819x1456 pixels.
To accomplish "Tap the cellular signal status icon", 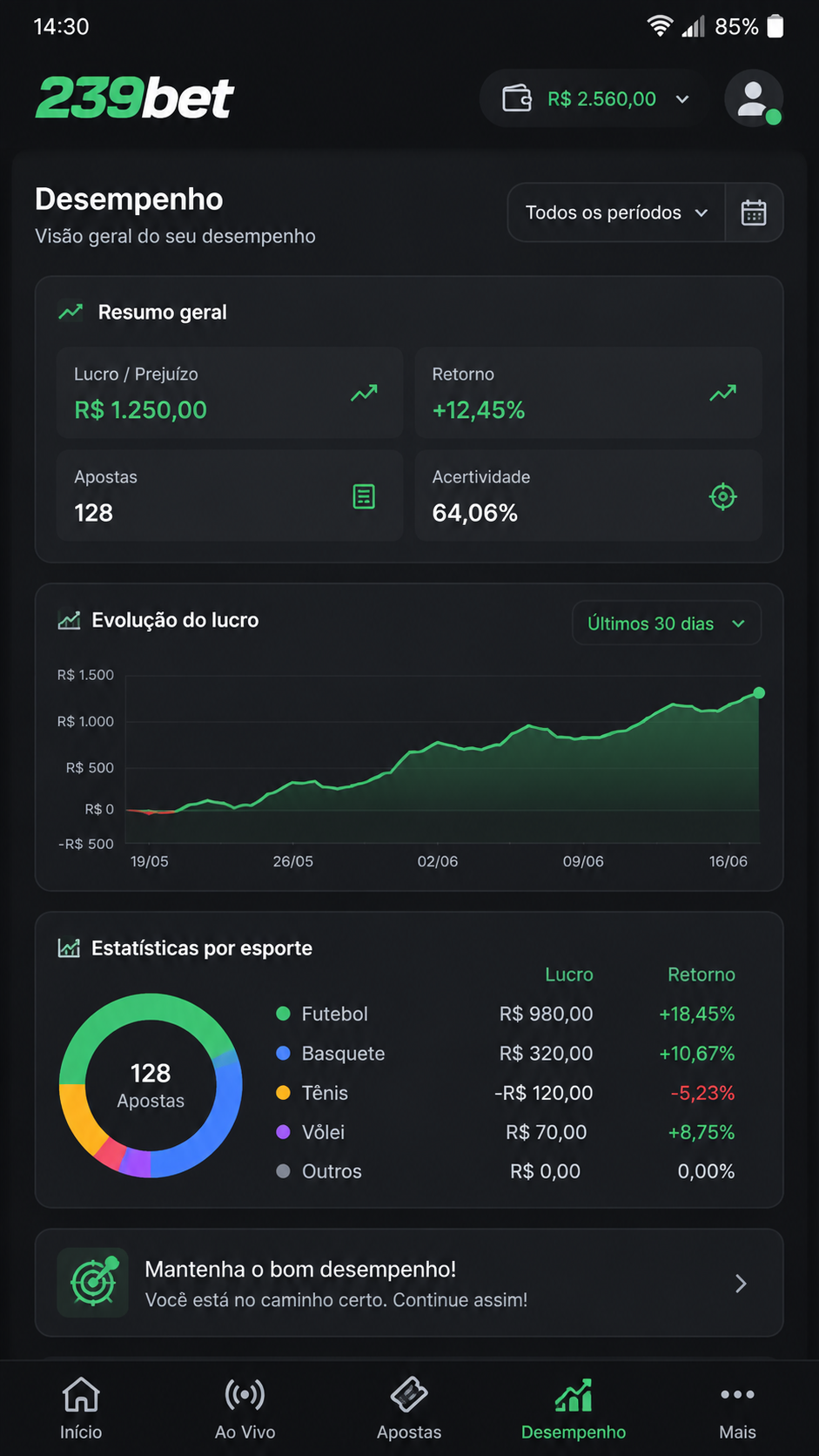I will [694, 26].
